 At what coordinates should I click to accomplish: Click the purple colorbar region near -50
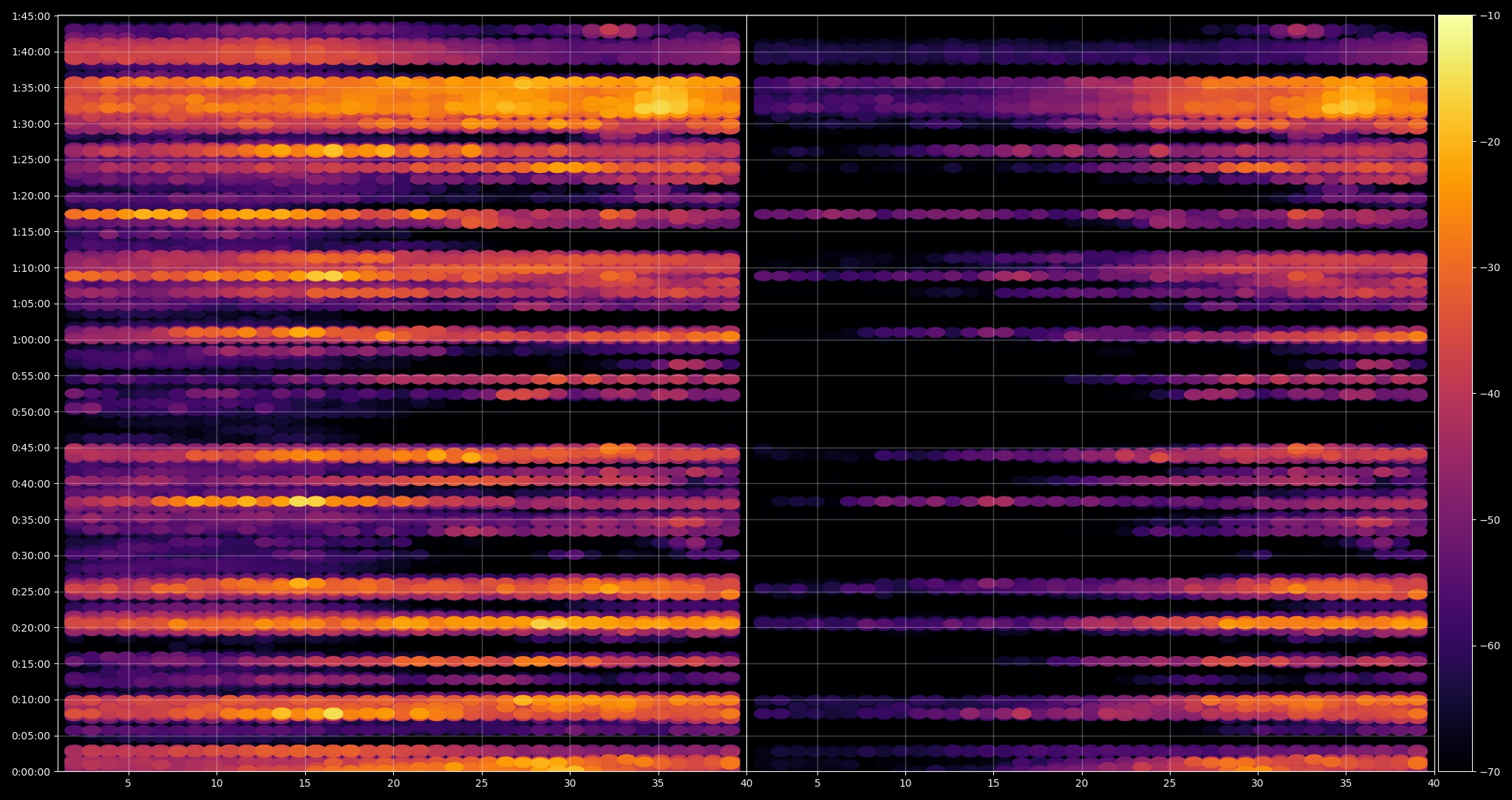pos(1455,519)
